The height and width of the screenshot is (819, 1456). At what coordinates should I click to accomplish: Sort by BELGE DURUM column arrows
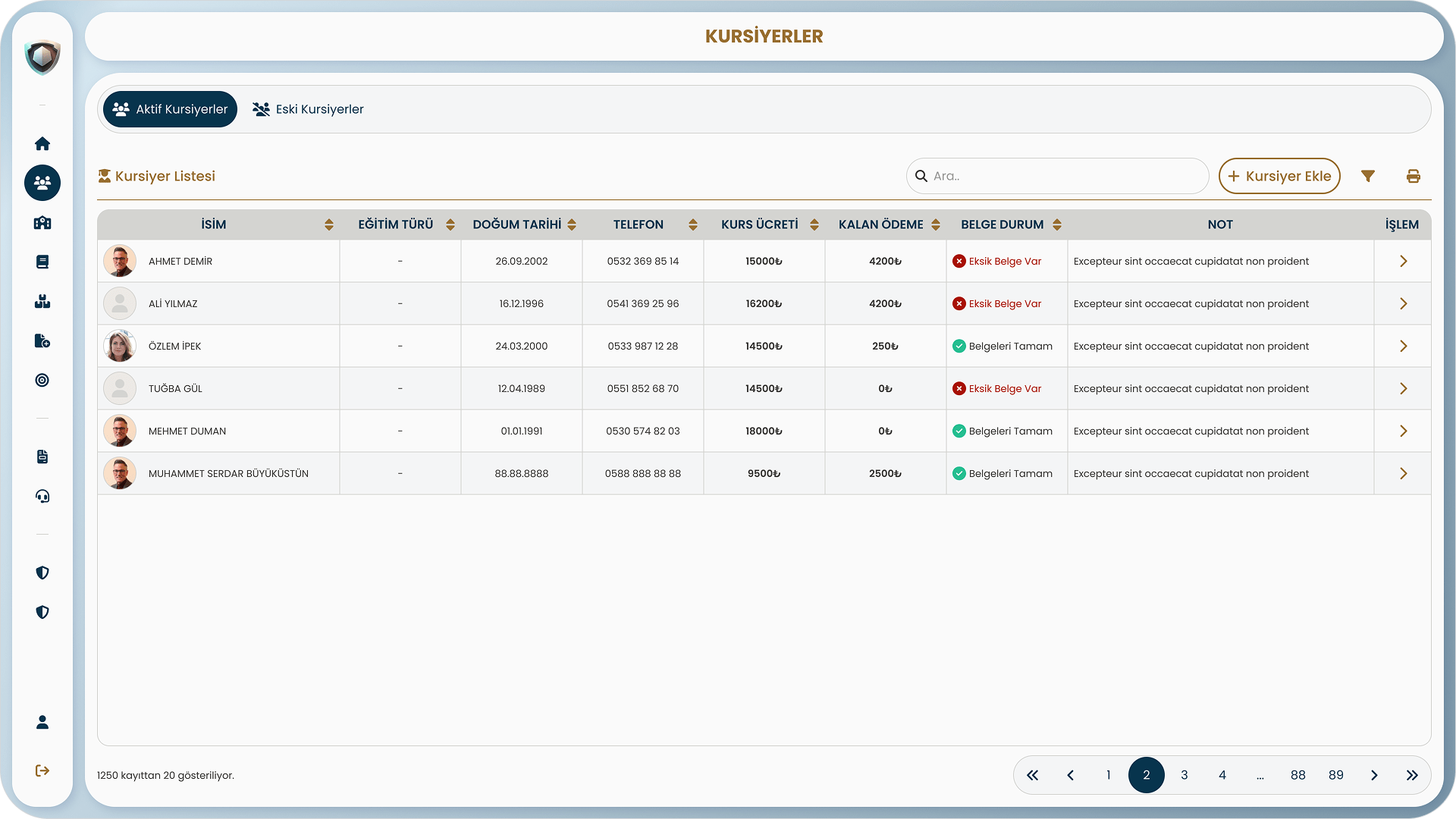click(1057, 224)
